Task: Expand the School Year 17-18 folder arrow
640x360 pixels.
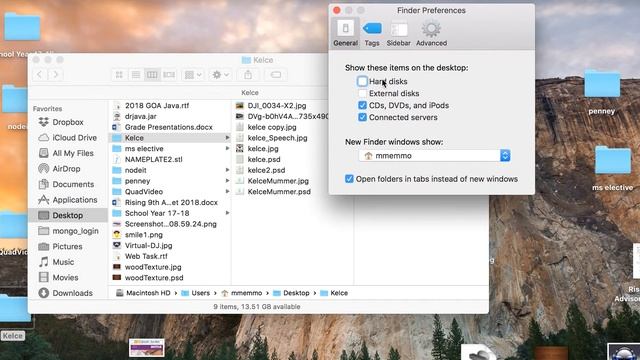Action: tap(227, 213)
